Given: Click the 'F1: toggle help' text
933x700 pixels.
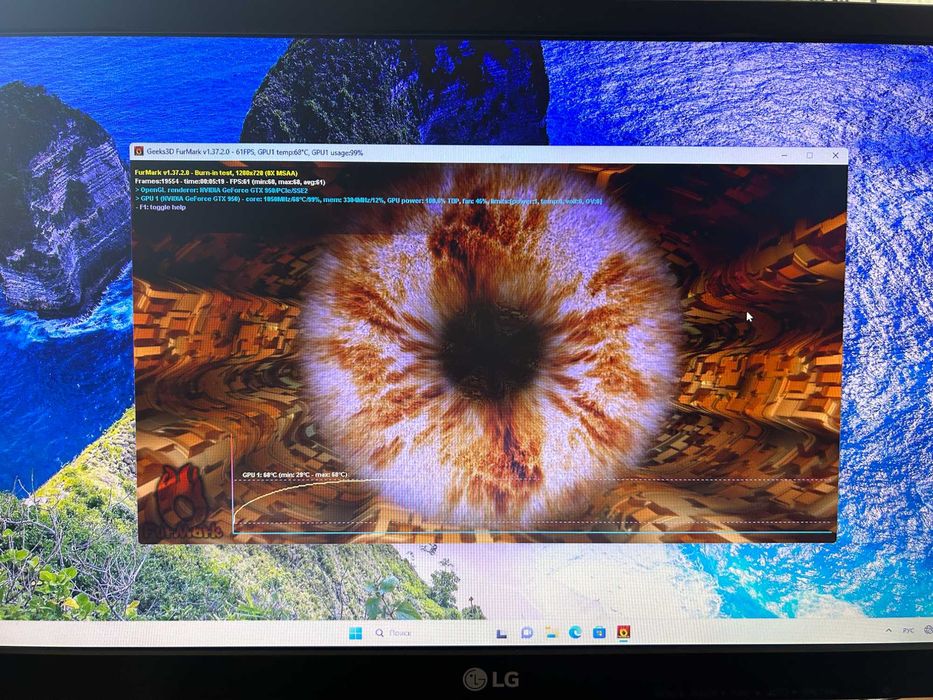Looking at the screenshot, I should (x=161, y=207).
